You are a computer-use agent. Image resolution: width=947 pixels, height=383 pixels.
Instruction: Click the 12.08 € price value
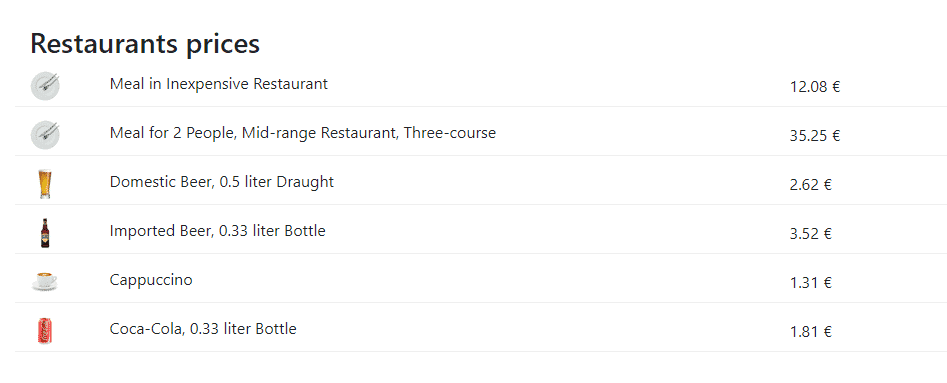click(815, 87)
